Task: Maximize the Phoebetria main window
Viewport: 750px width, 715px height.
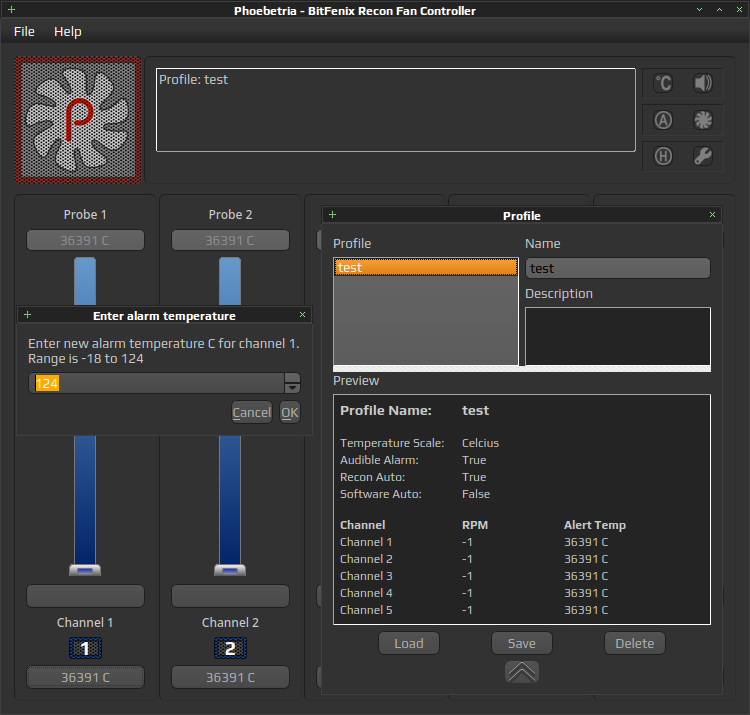Action: pos(719,10)
